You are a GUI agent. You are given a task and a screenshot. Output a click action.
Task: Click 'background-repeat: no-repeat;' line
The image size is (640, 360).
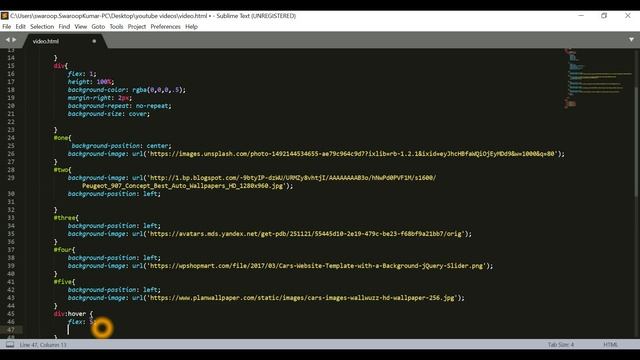[x=120, y=106]
